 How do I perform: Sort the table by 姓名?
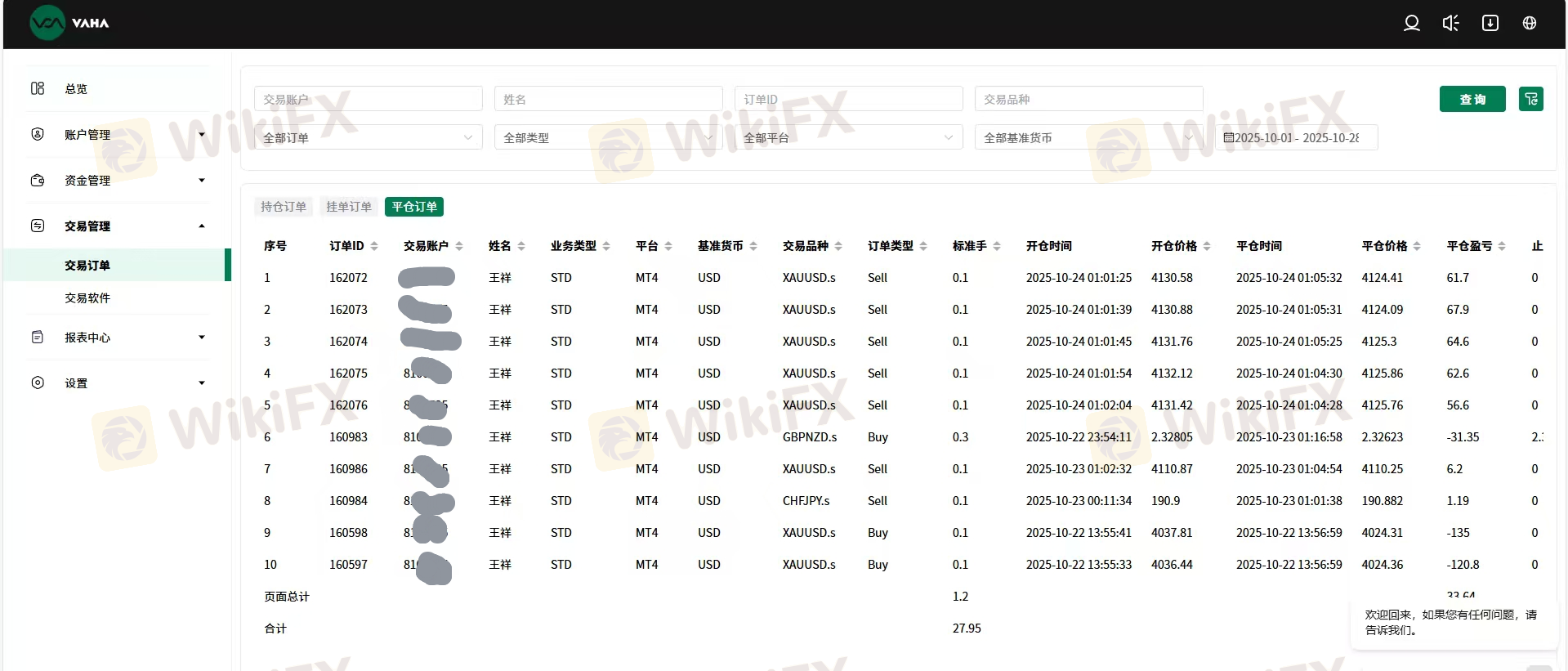(x=521, y=246)
